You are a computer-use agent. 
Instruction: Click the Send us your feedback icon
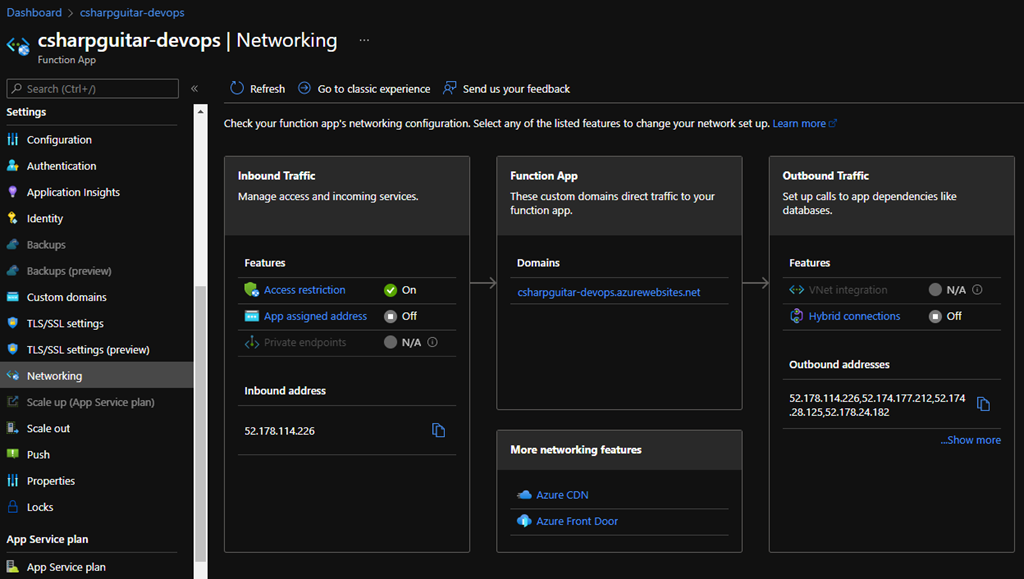coord(450,88)
